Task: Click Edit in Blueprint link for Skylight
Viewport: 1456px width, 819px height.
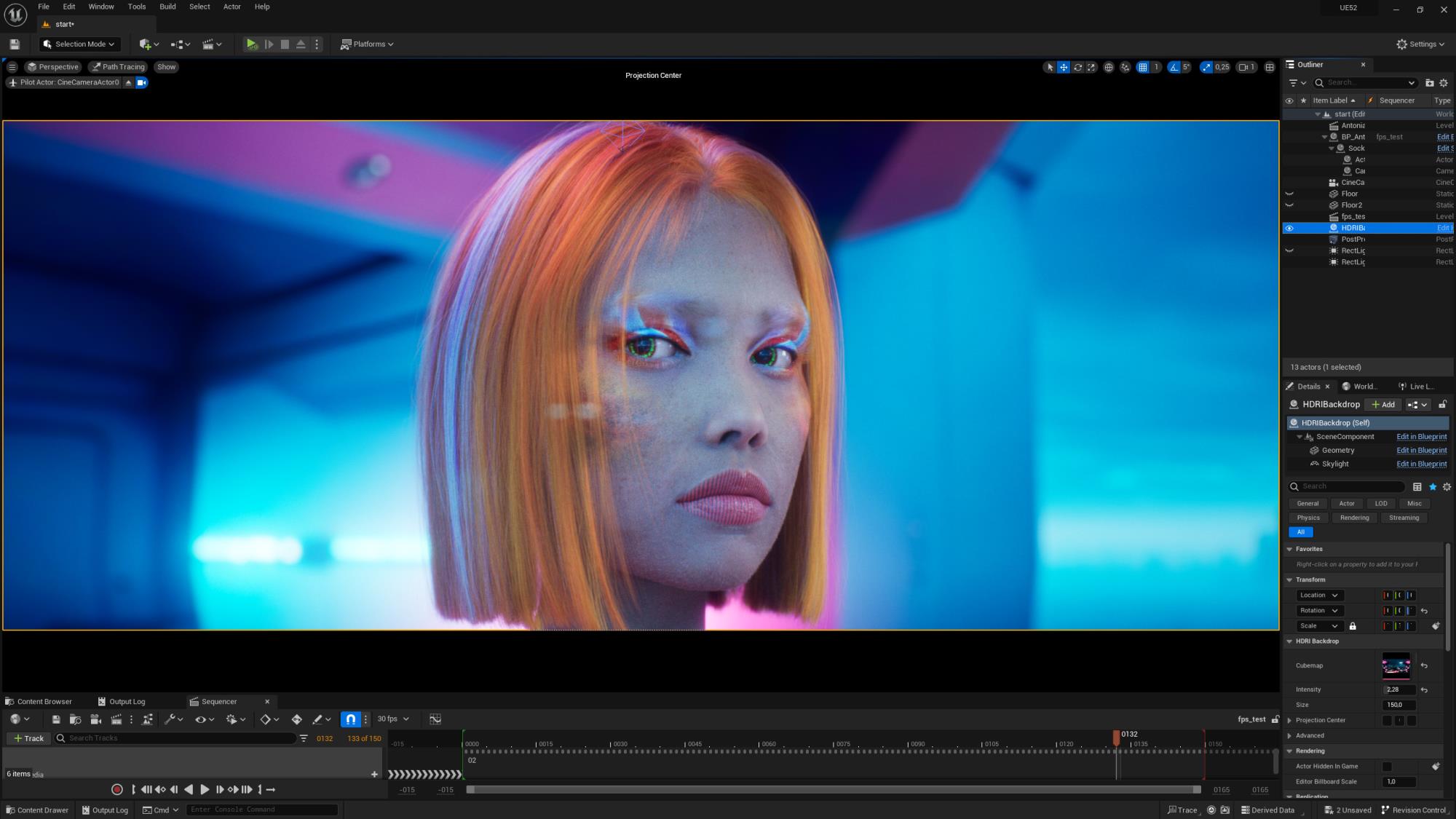Action: [1421, 464]
